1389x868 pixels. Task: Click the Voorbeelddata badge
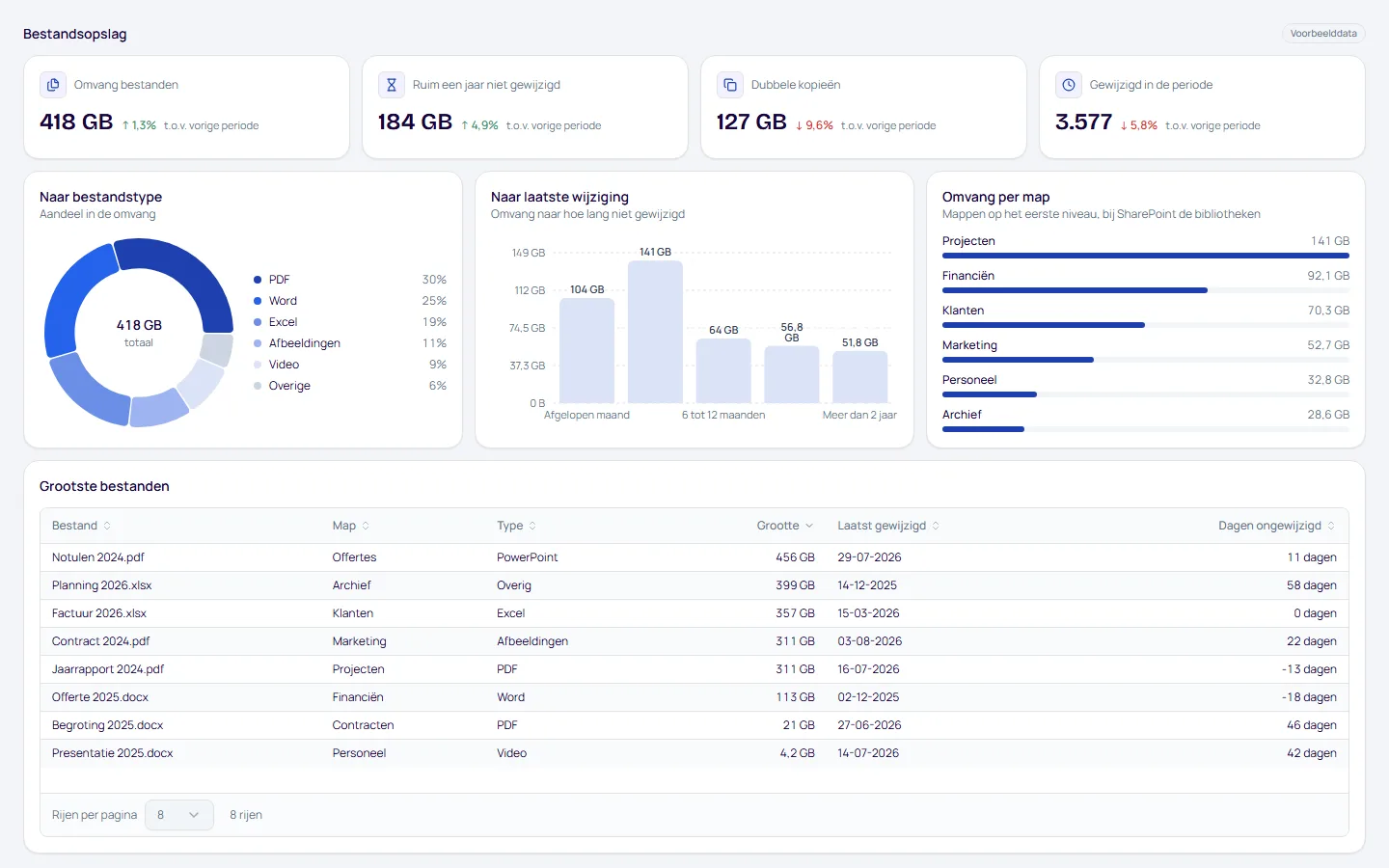coord(1323,34)
